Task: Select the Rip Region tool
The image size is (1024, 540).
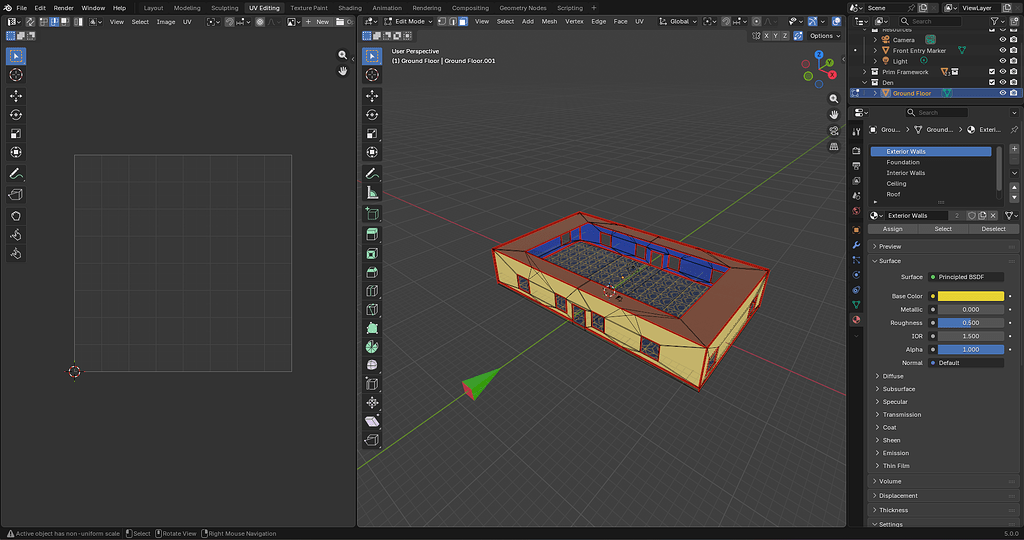Action: click(372, 440)
